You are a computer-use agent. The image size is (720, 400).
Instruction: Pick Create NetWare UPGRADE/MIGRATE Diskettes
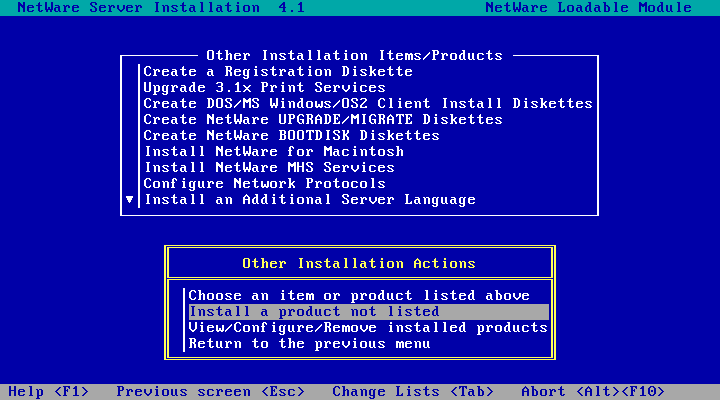point(323,120)
